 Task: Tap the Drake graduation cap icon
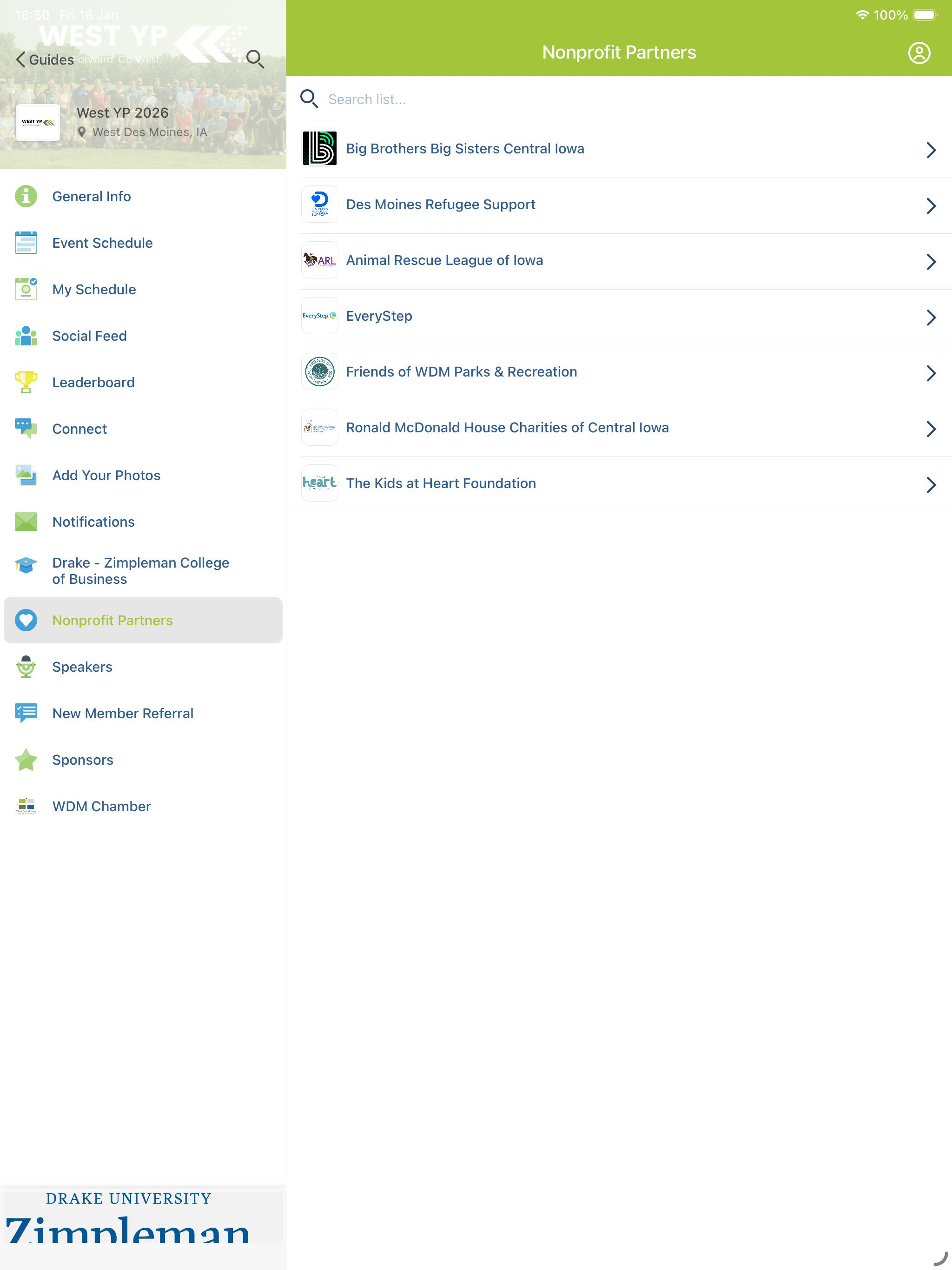(x=26, y=566)
